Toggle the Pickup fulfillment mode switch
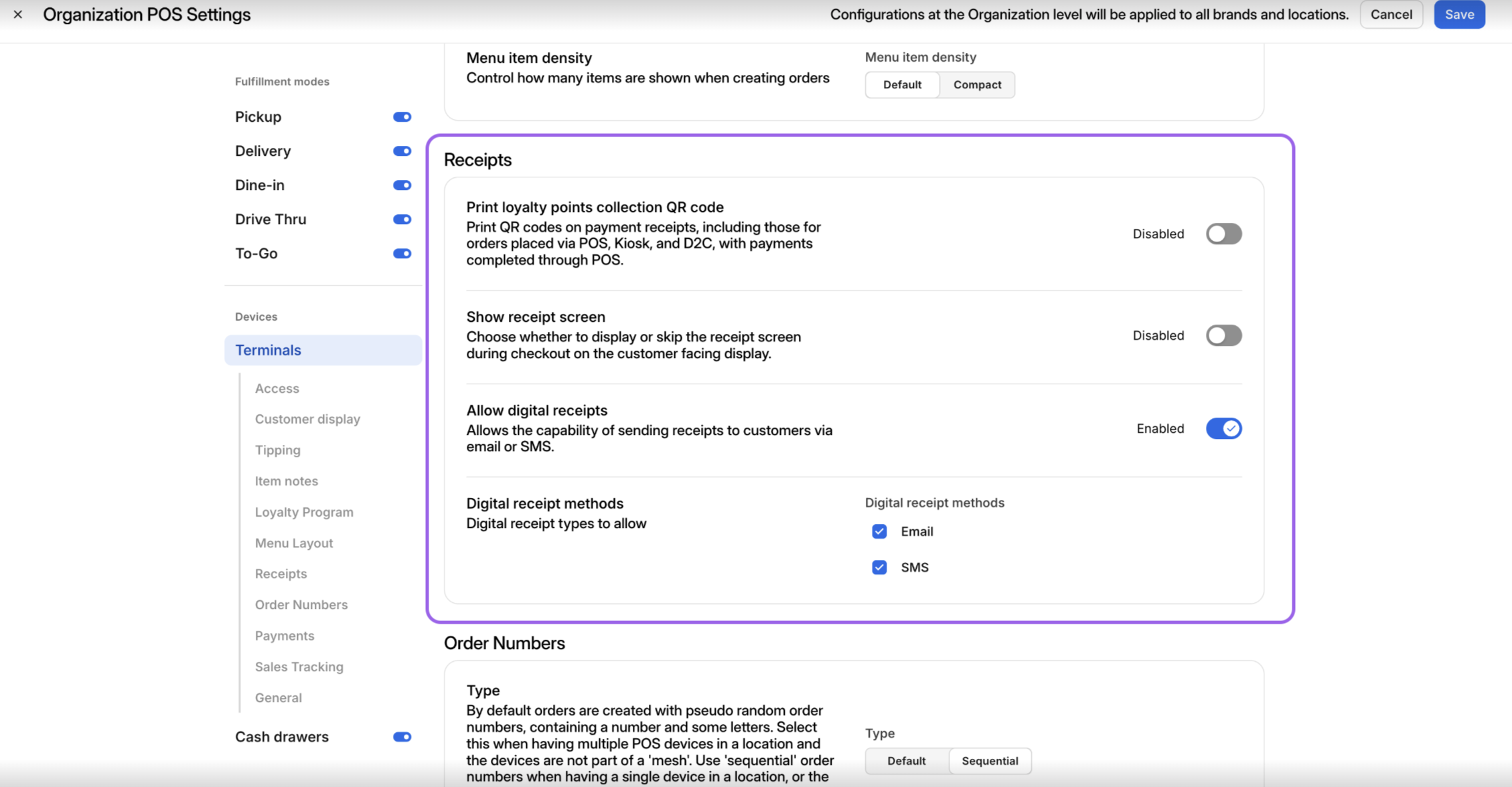The width and height of the screenshot is (1512, 787). click(402, 117)
